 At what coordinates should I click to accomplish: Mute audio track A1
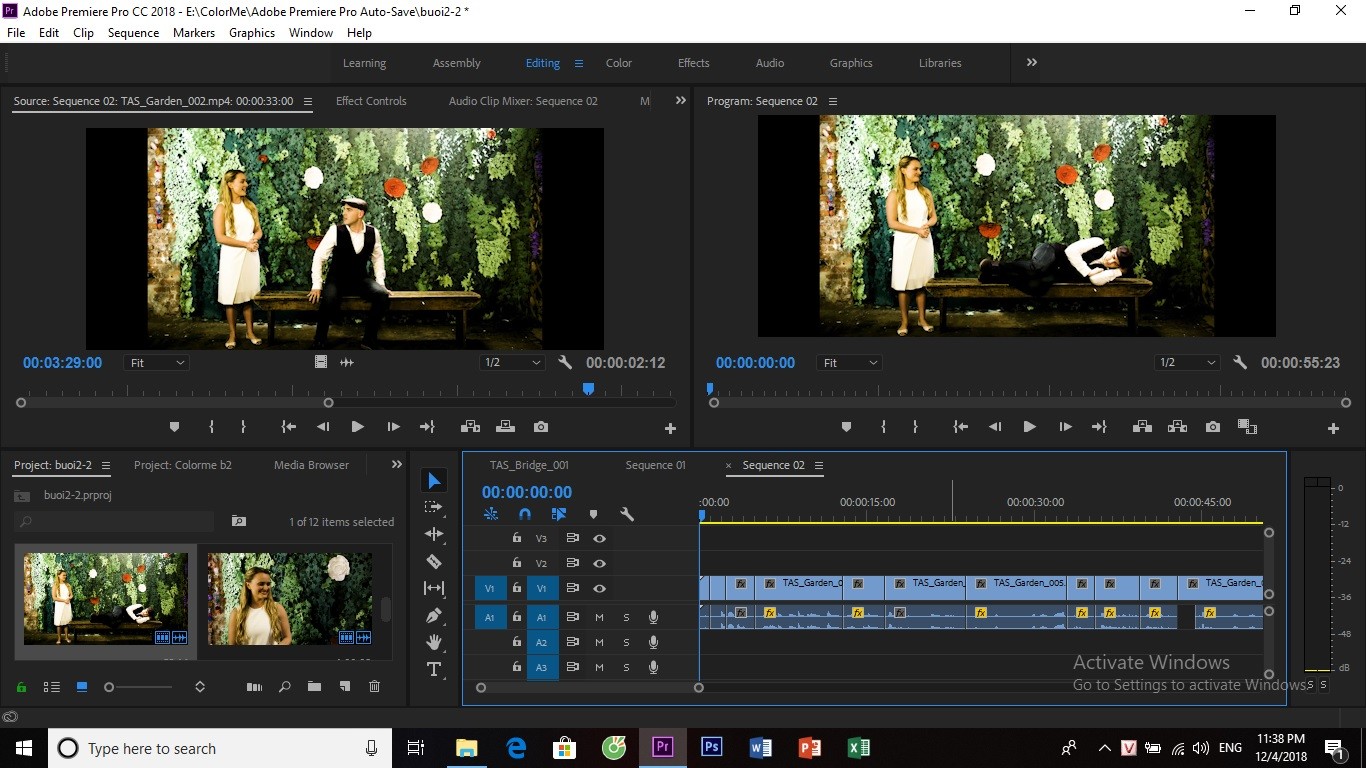(599, 617)
